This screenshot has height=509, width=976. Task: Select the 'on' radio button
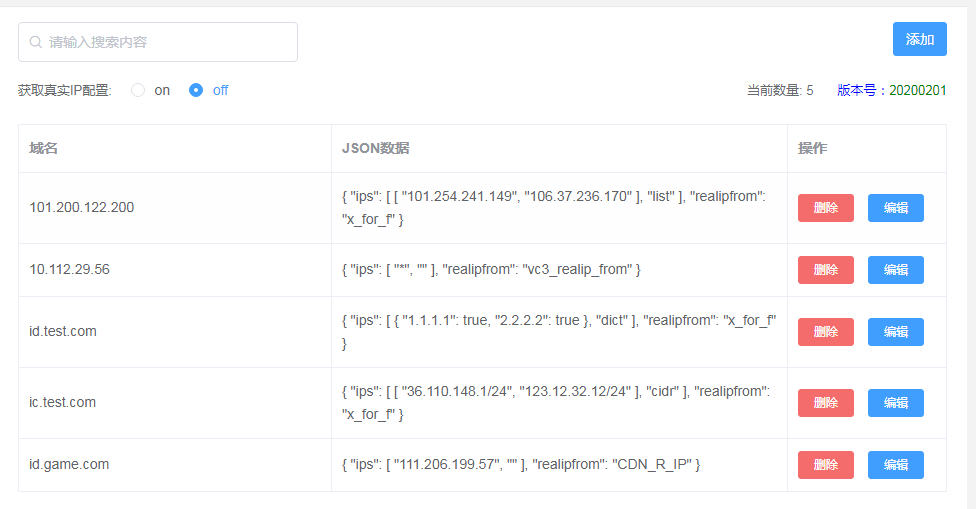[x=138, y=90]
